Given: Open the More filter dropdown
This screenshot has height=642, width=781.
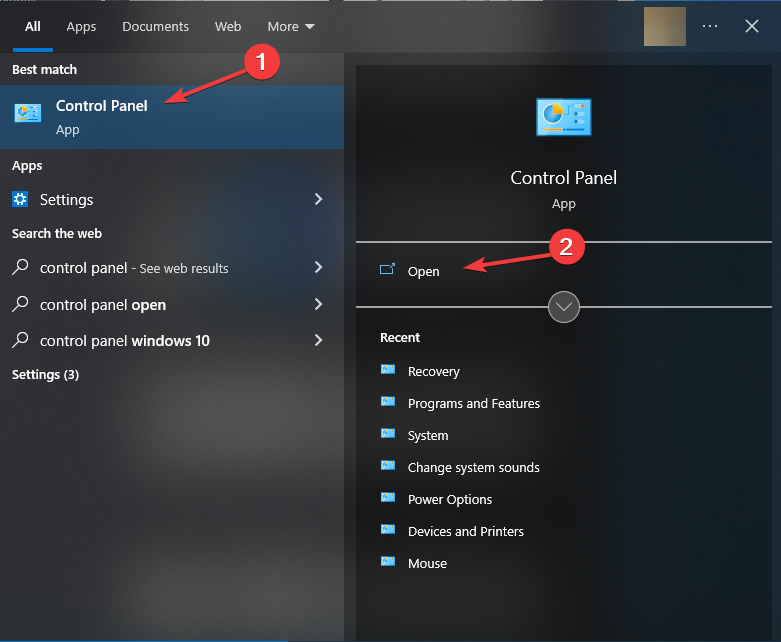Looking at the screenshot, I should pos(291,26).
